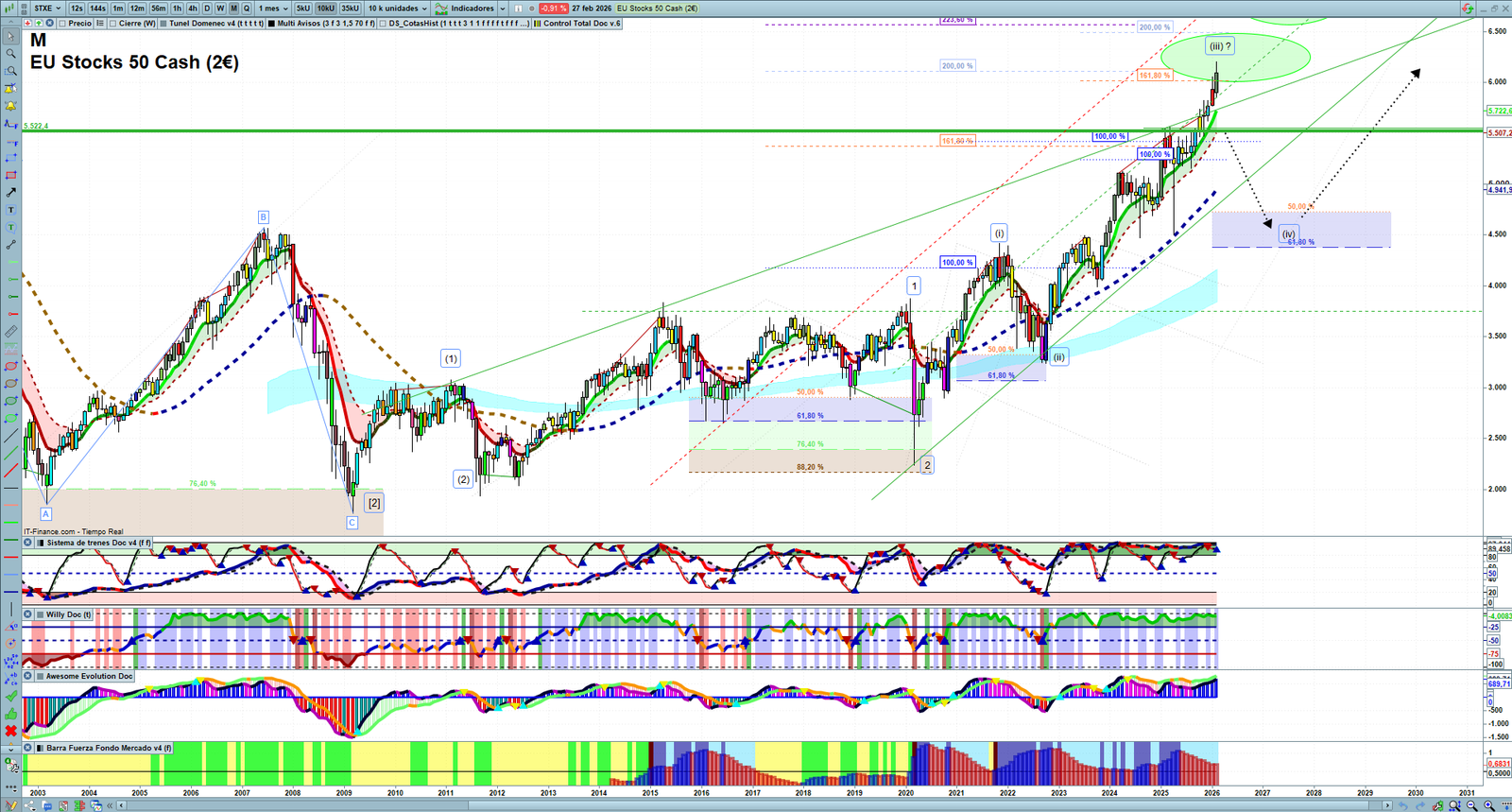Click the 27 feb 2026 date field
Viewport: 1512px width, 812px height.
coord(592,9)
